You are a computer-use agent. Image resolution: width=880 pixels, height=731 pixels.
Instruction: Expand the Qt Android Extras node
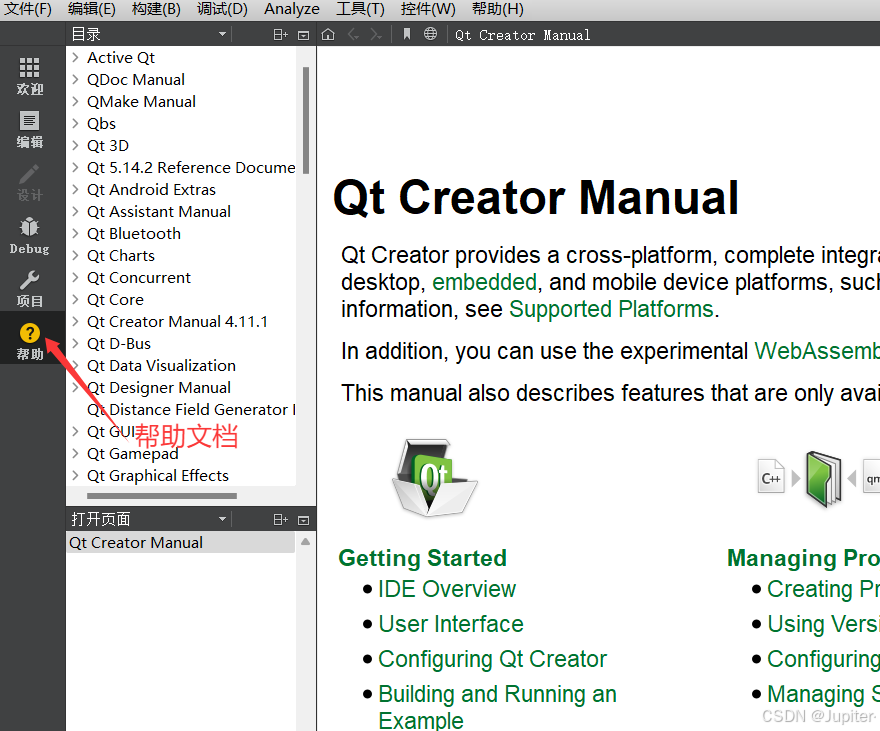(x=75, y=189)
